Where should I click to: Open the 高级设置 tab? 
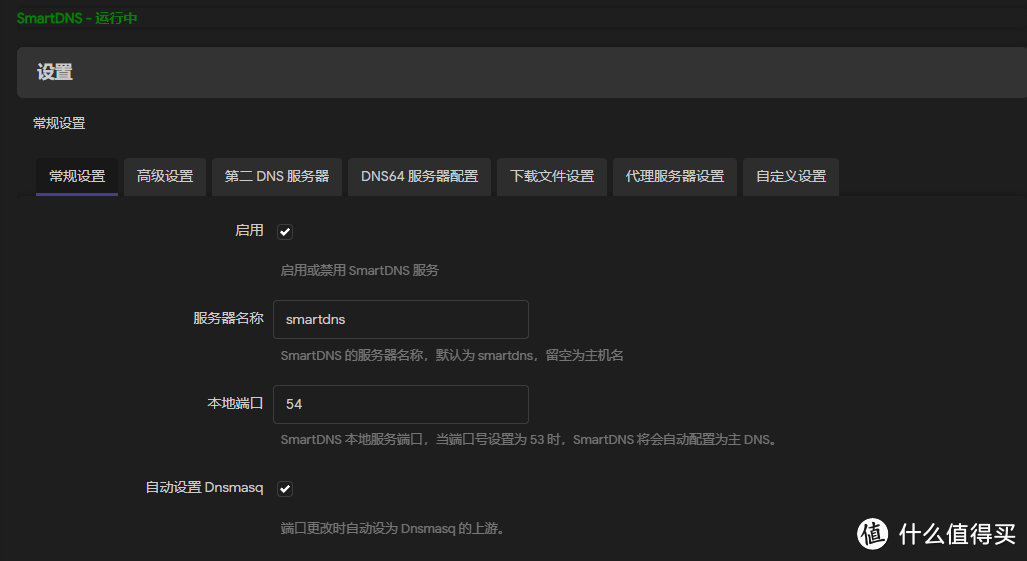click(165, 177)
